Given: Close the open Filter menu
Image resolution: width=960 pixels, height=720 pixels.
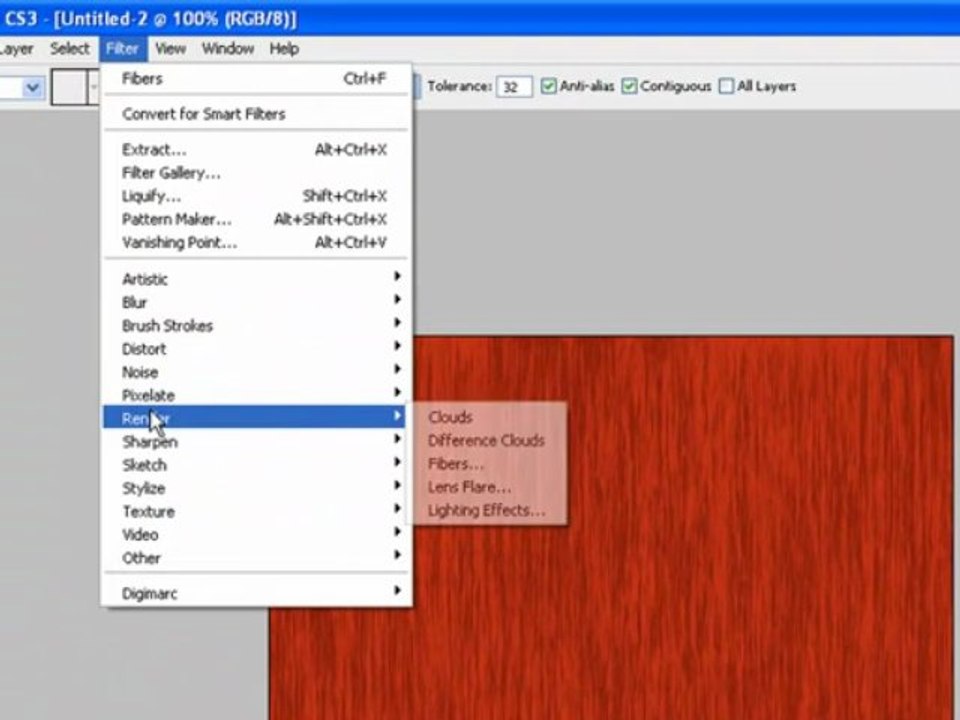Looking at the screenshot, I should 122,49.
